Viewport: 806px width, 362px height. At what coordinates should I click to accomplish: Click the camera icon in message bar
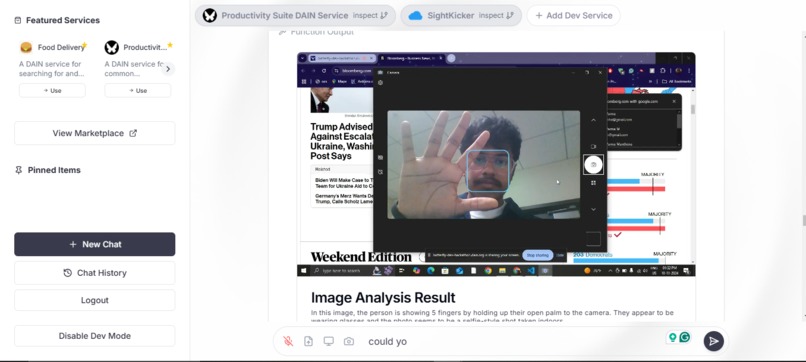(349, 341)
